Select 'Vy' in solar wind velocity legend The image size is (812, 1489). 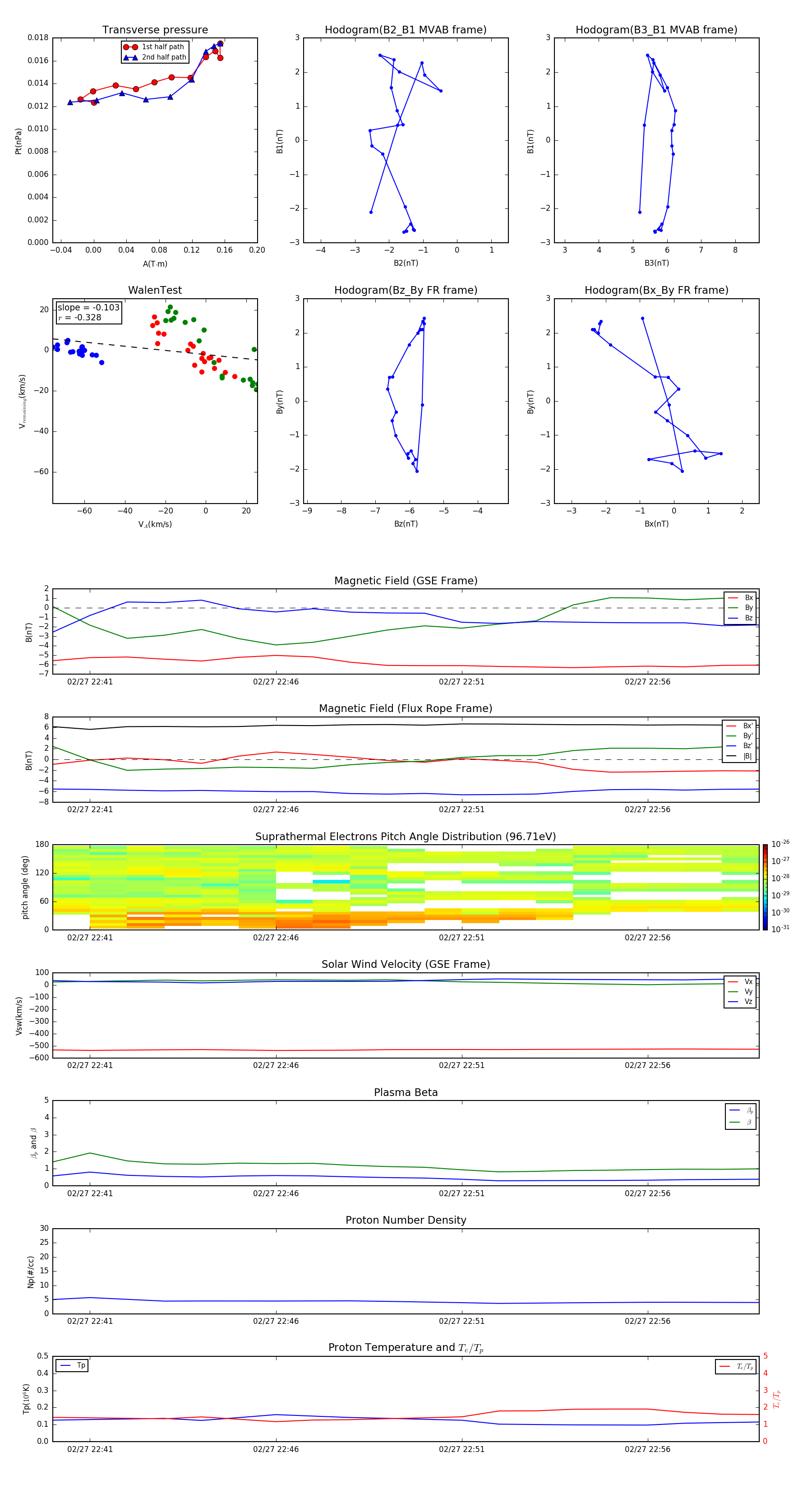pyautogui.click(x=740, y=992)
